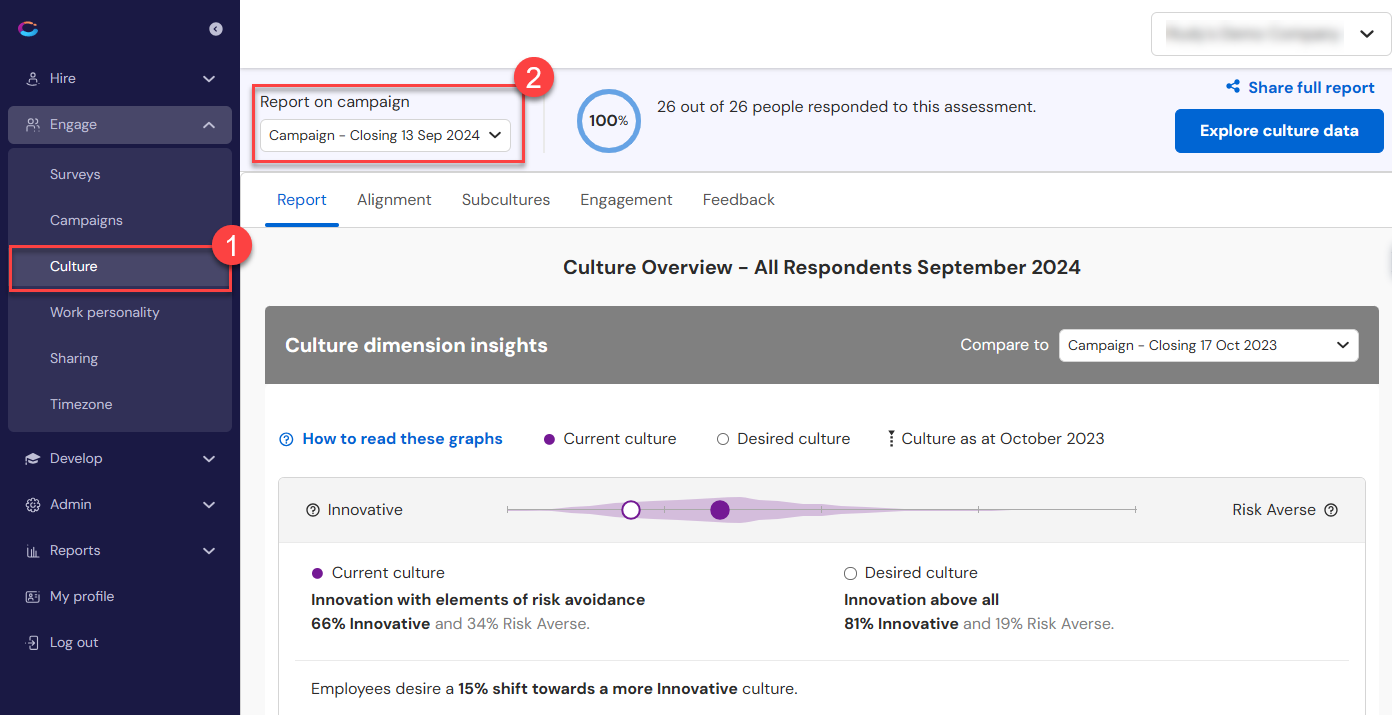Open My profile in the sidebar

coord(82,597)
